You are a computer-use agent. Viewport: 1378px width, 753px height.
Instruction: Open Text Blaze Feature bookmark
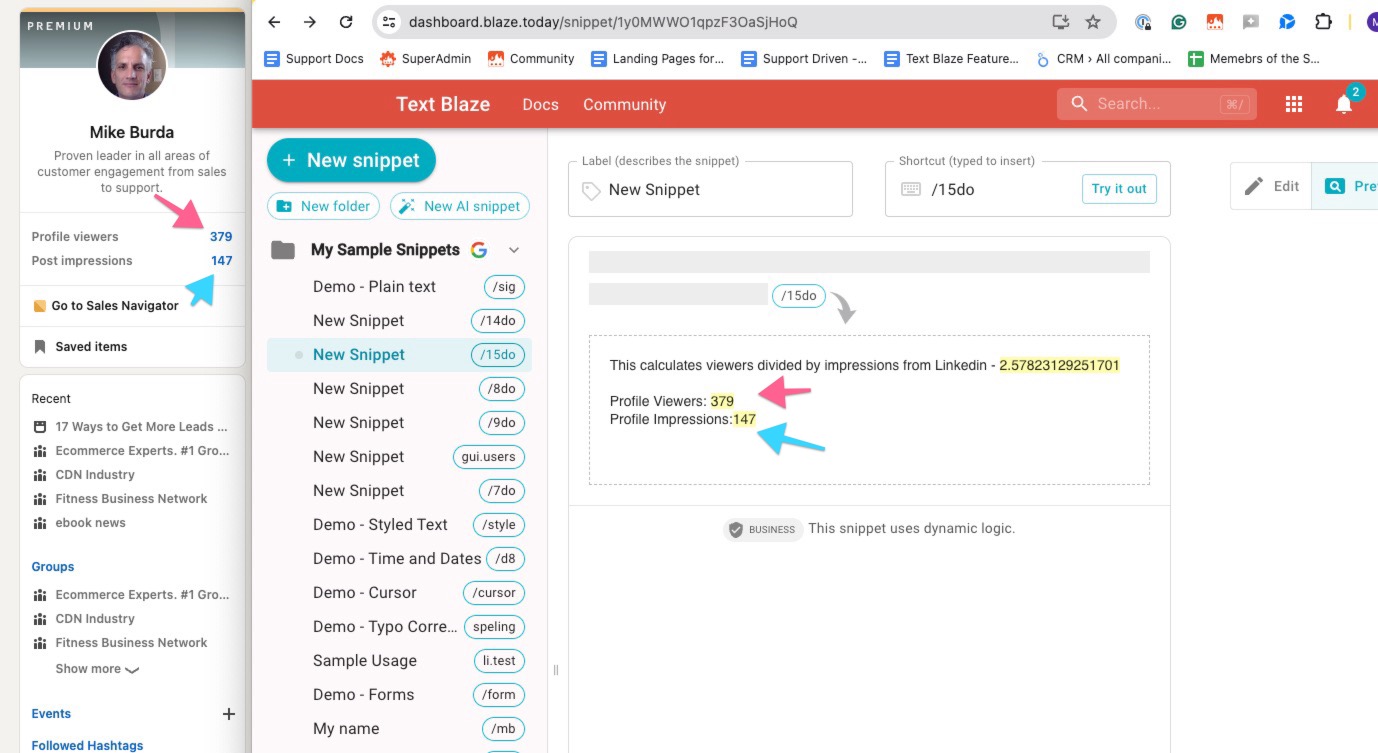click(x=951, y=59)
